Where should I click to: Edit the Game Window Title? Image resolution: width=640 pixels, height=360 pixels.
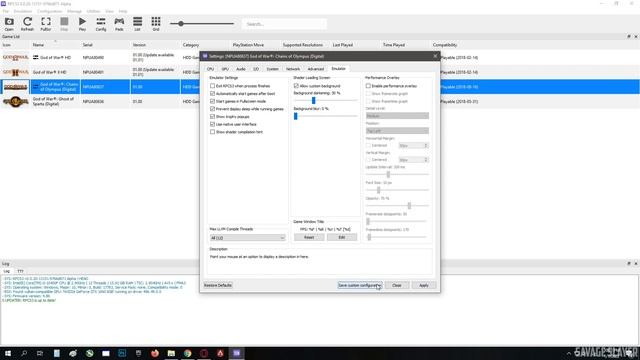(342, 237)
